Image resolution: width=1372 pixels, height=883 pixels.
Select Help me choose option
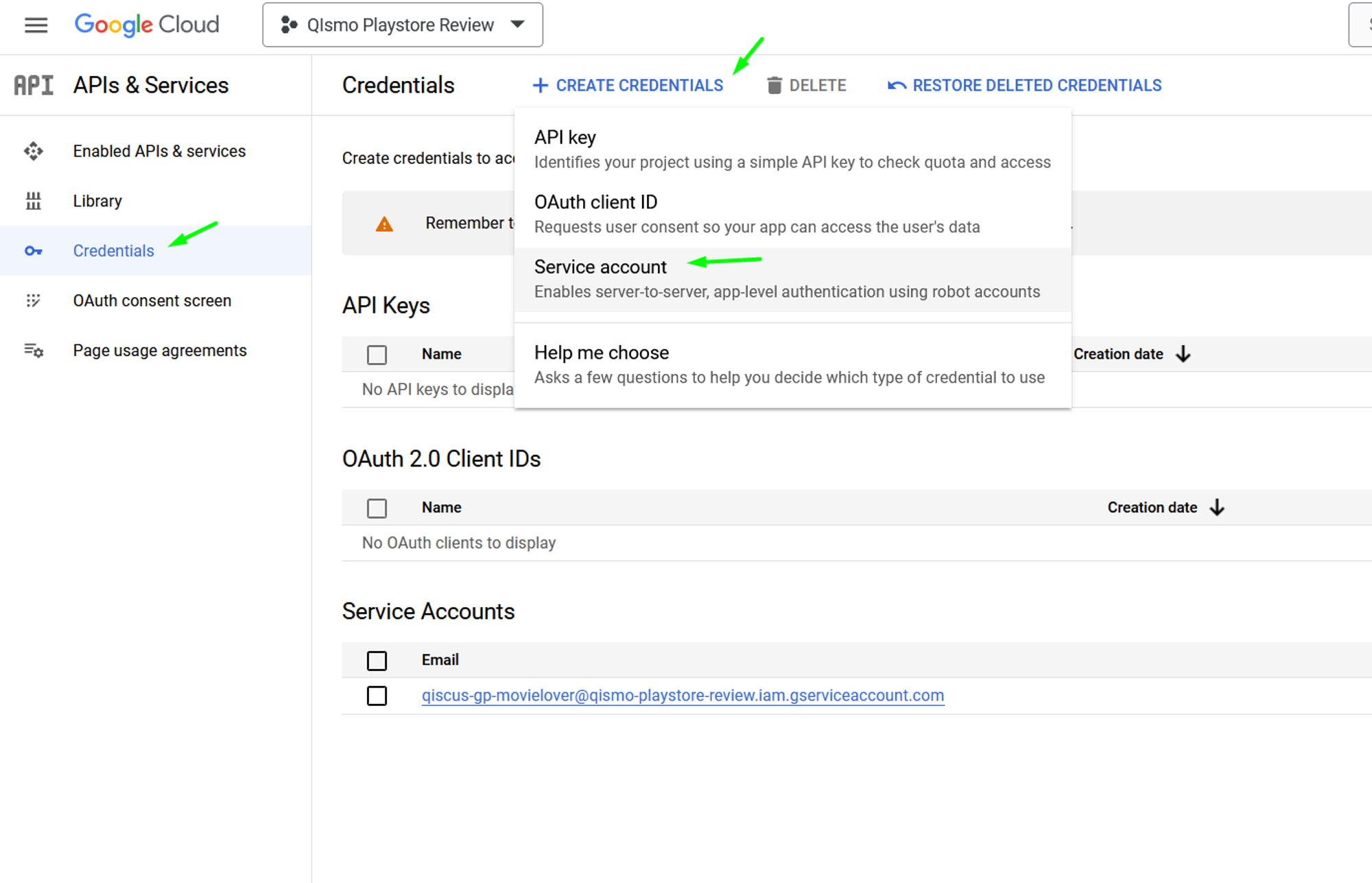coord(792,364)
